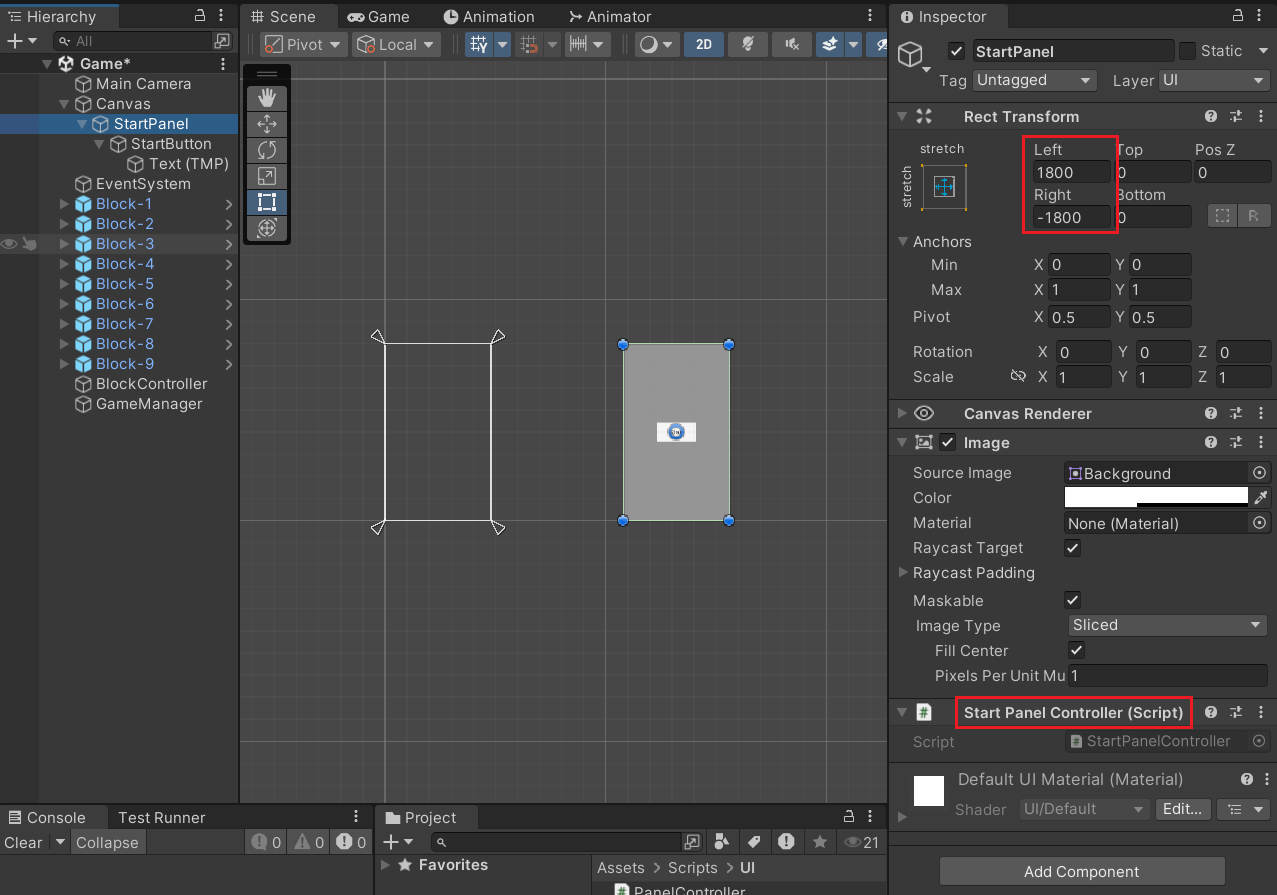The image size is (1277, 895).
Task: Select the Move tool in scene overlay
Action: pos(267,124)
